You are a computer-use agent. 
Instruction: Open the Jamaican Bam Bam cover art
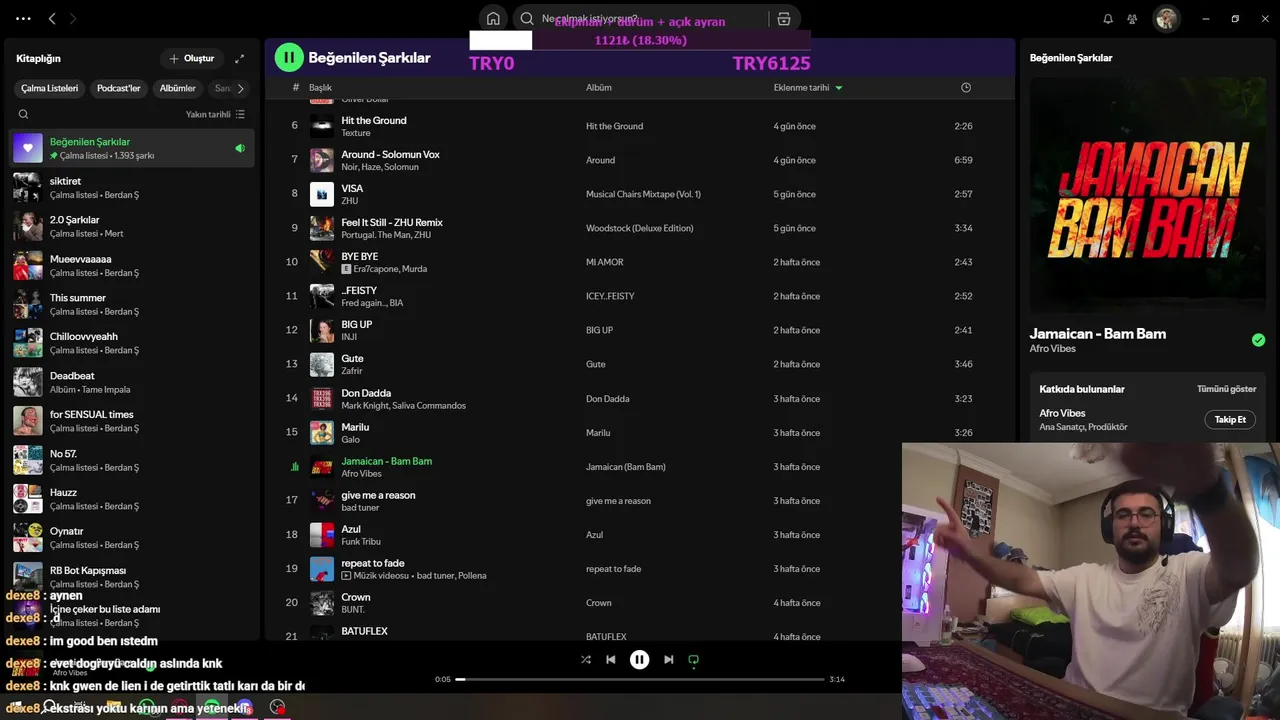1147,196
